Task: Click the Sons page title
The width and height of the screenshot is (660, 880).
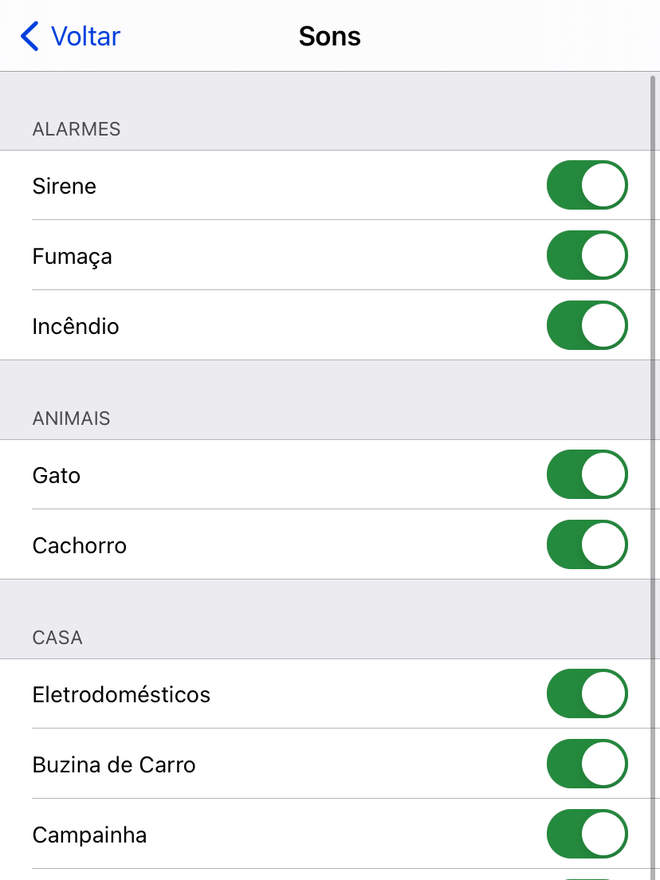Action: pyautogui.click(x=329, y=36)
